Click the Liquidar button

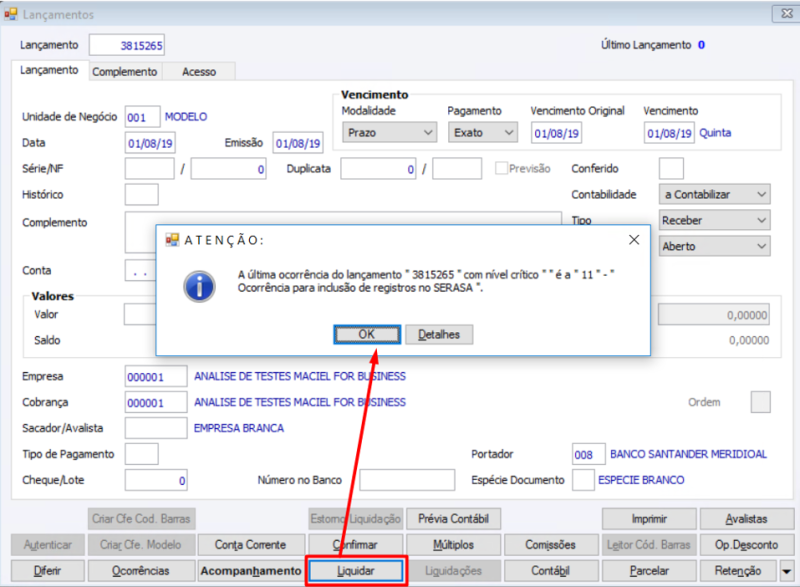pos(356,571)
